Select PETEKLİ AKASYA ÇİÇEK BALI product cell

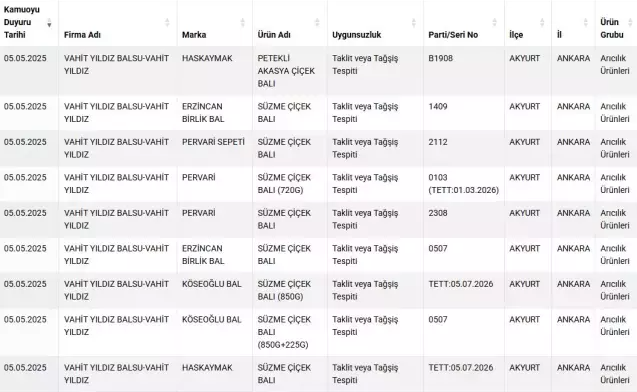coord(290,71)
